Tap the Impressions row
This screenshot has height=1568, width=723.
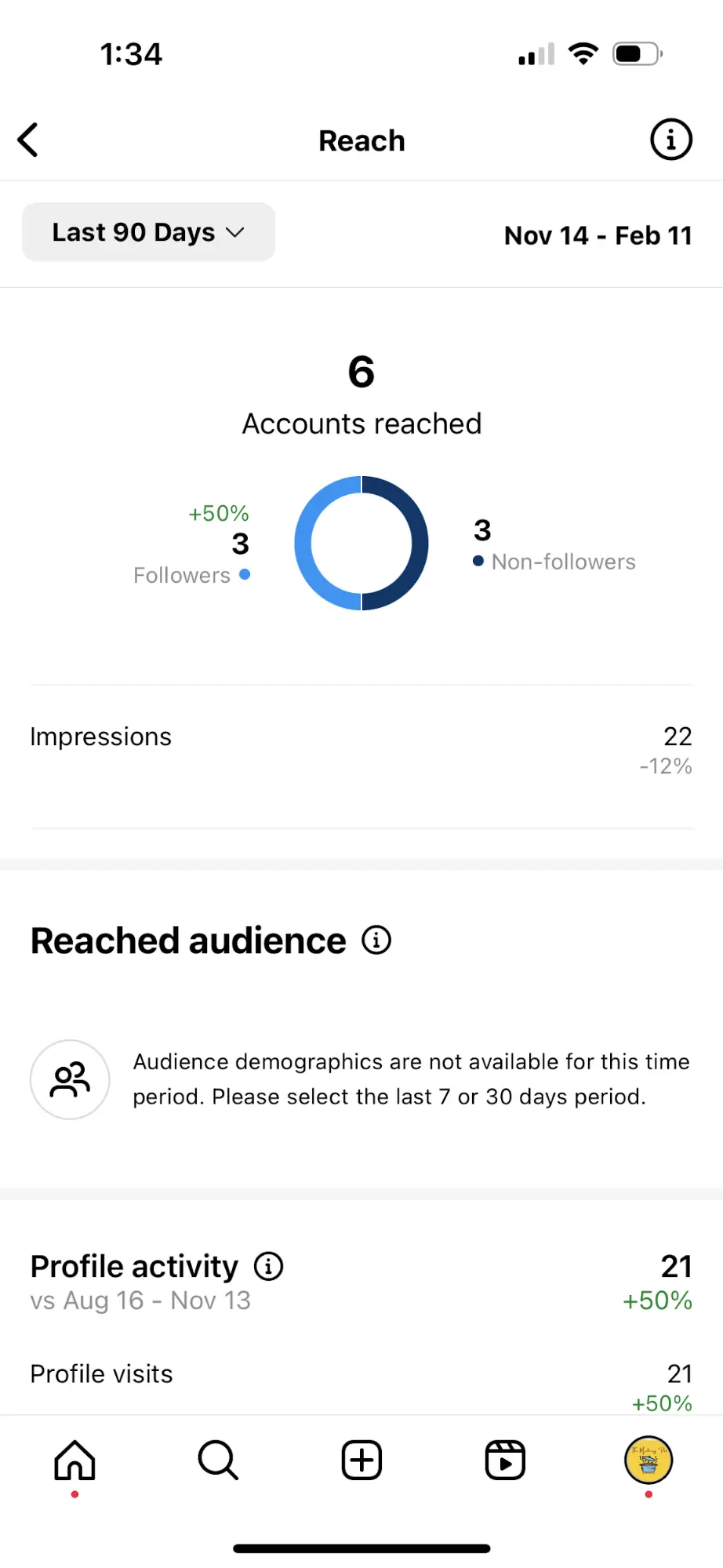tap(100, 737)
